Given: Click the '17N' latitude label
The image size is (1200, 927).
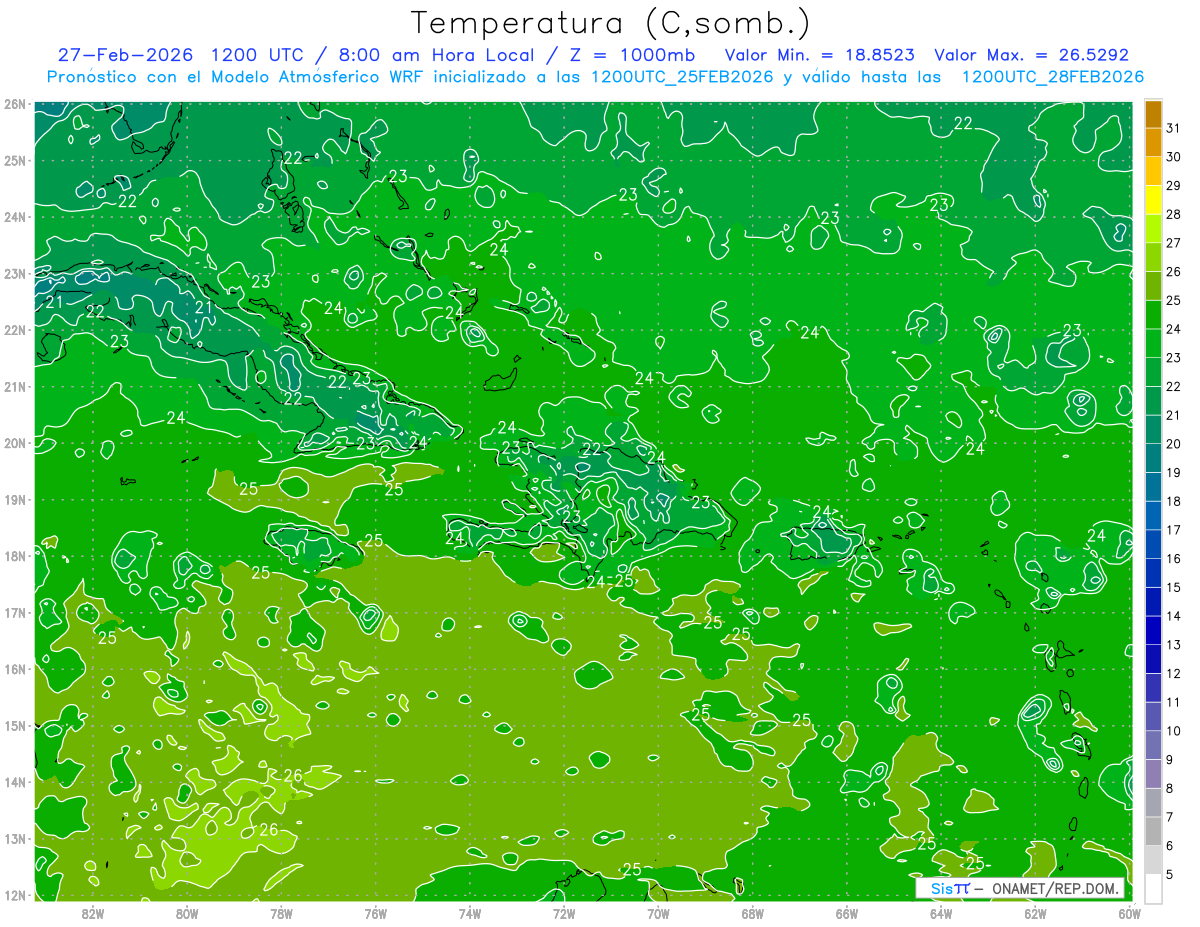Looking at the screenshot, I should click(x=14, y=613).
